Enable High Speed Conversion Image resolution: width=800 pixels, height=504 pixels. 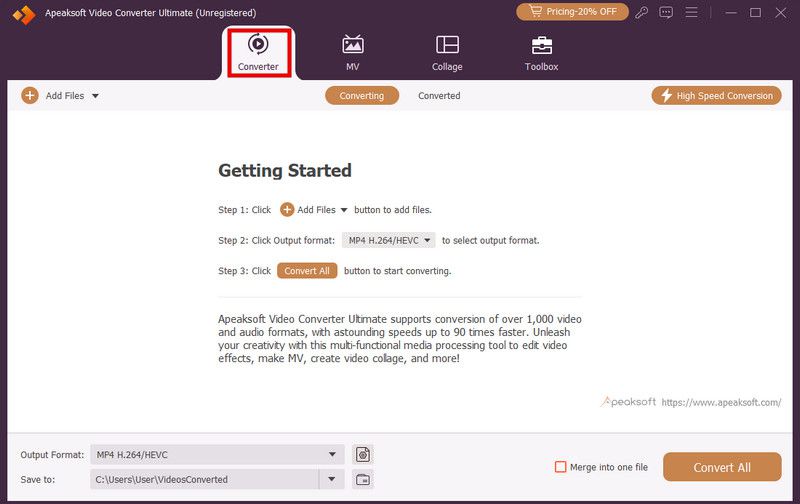pos(716,95)
